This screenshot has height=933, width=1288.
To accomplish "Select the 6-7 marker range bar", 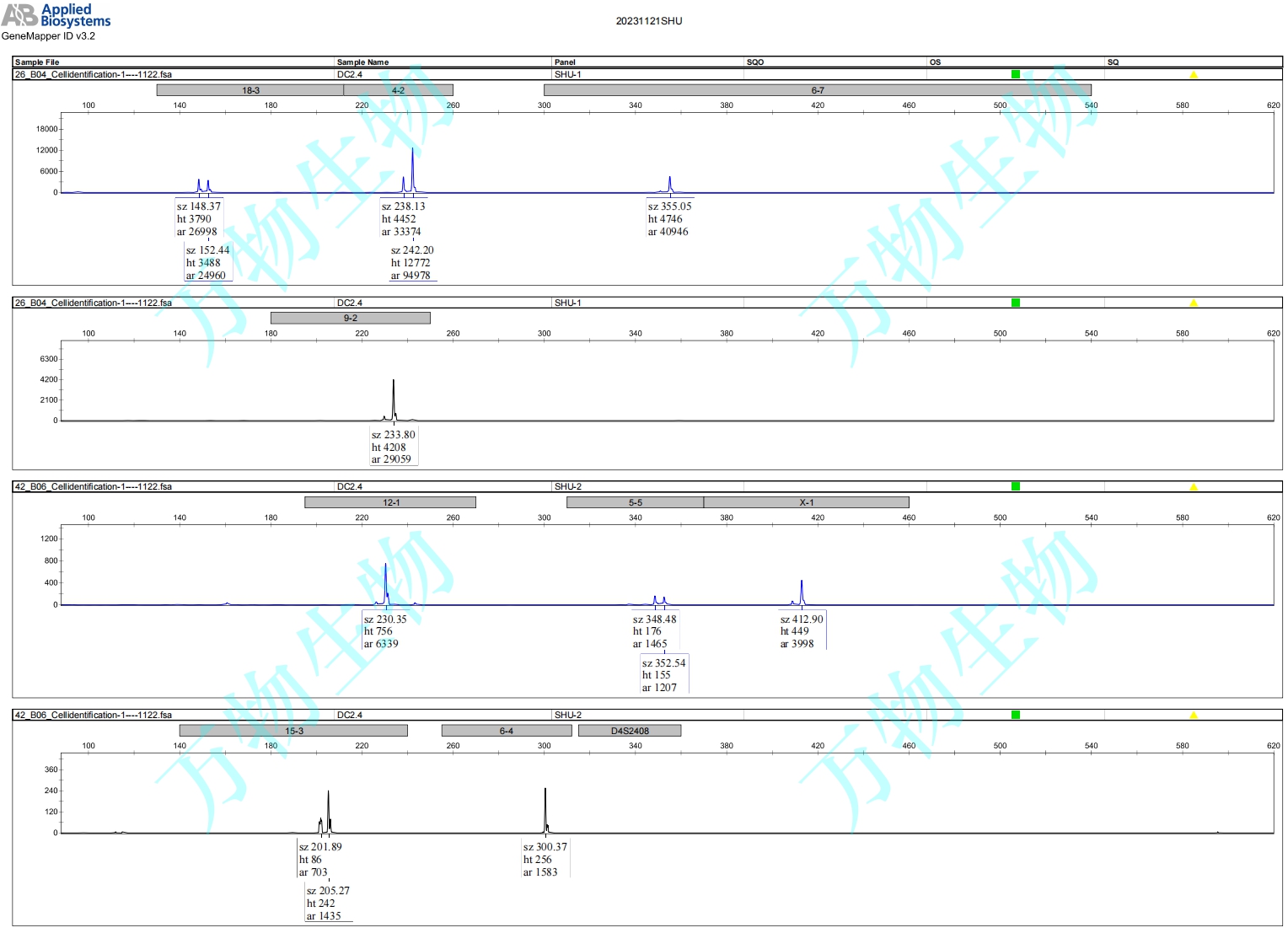I will click(817, 90).
